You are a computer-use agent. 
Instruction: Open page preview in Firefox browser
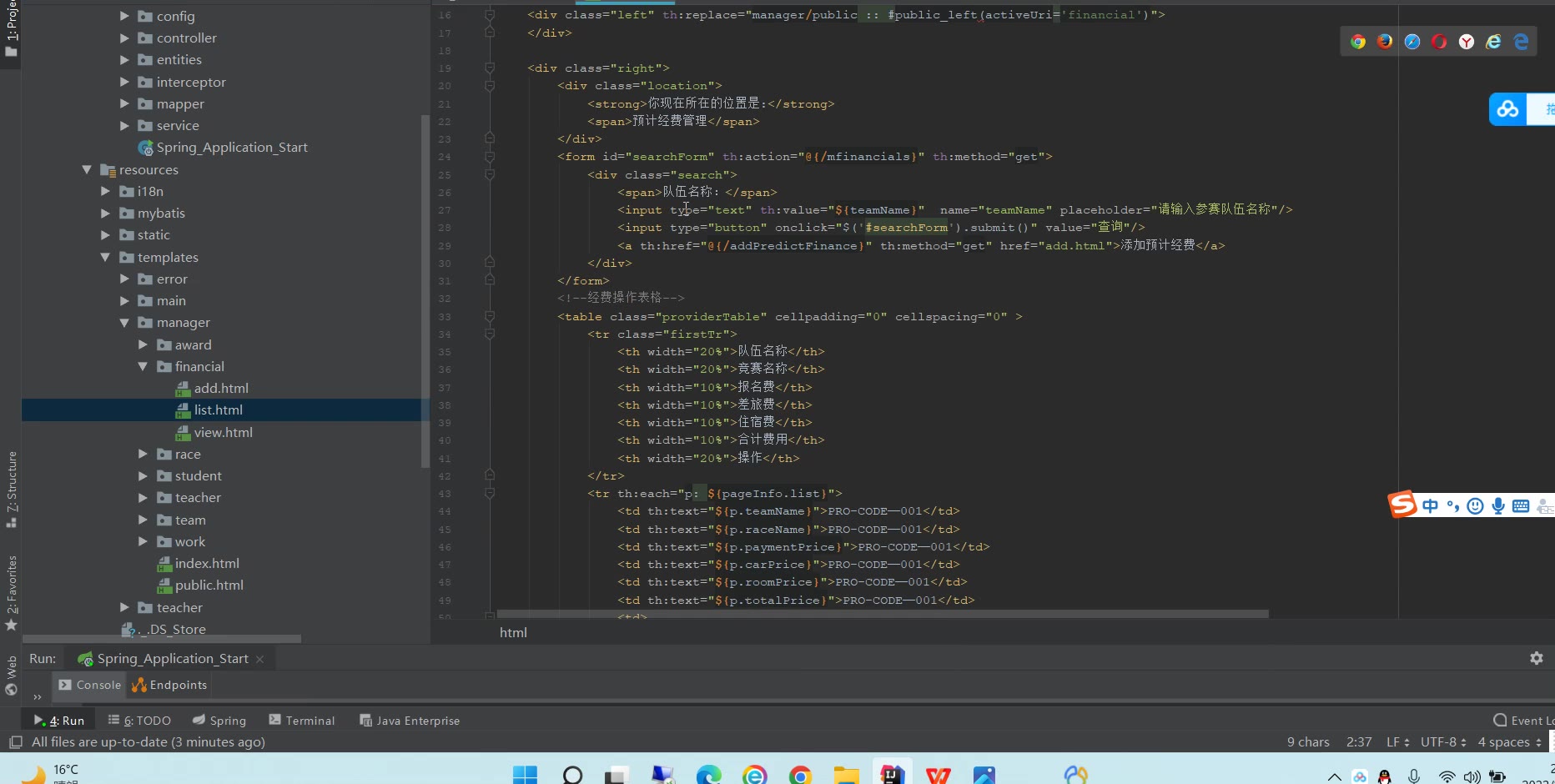point(1385,42)
